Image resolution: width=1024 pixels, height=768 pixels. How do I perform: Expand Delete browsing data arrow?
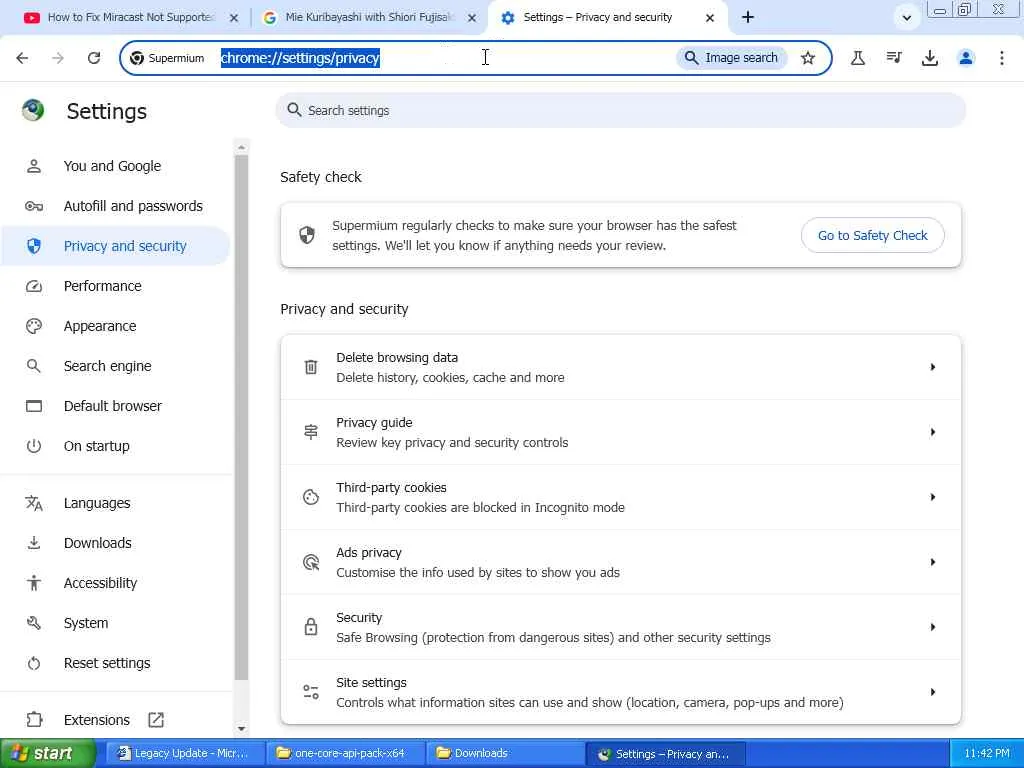coord(933,367)
